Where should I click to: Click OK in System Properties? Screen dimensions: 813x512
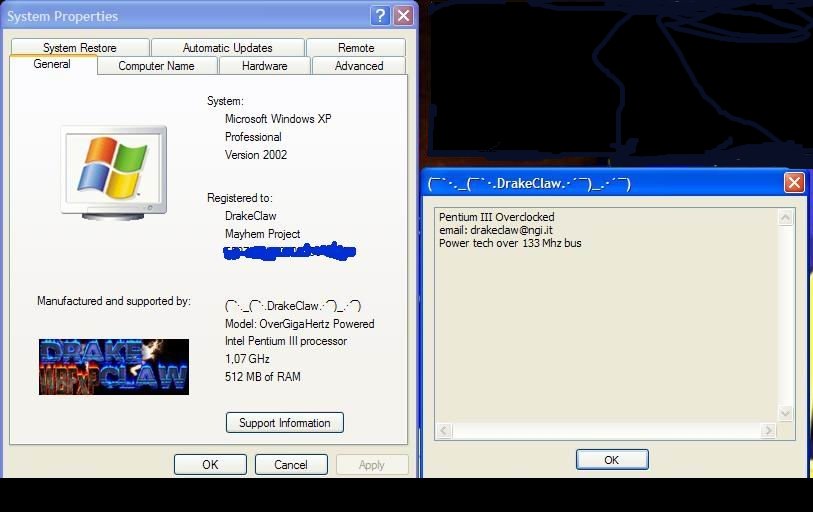point(210,464)
